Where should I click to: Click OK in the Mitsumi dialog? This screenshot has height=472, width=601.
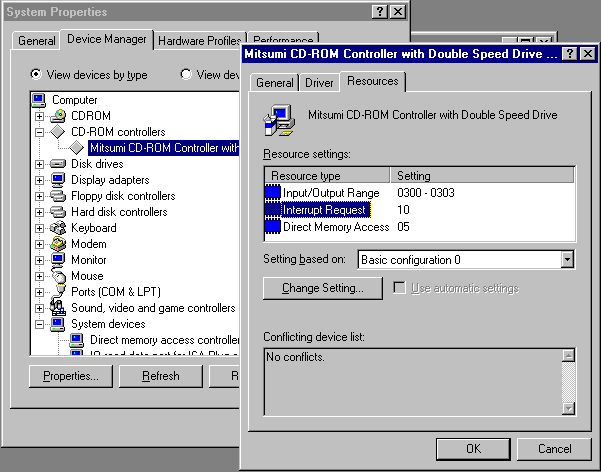[473, 448]
